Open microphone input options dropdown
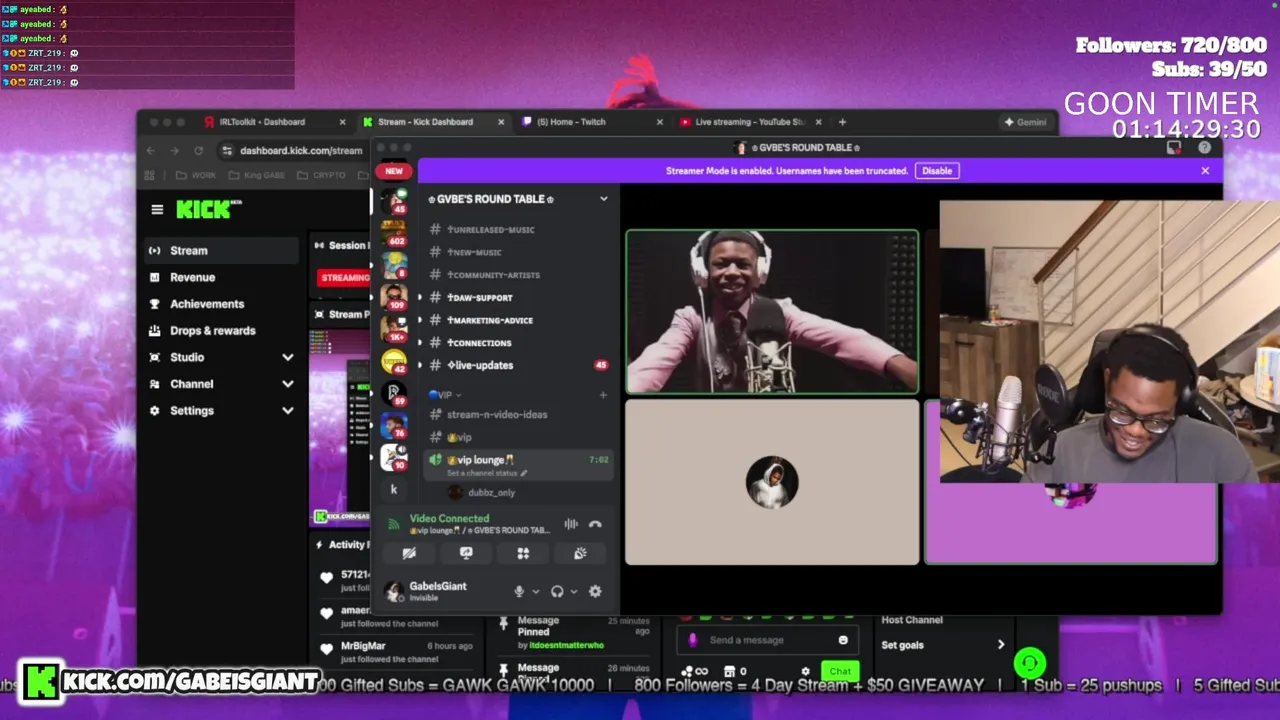The height and width of the screenshot is (720, 1280). coord(535,591)
